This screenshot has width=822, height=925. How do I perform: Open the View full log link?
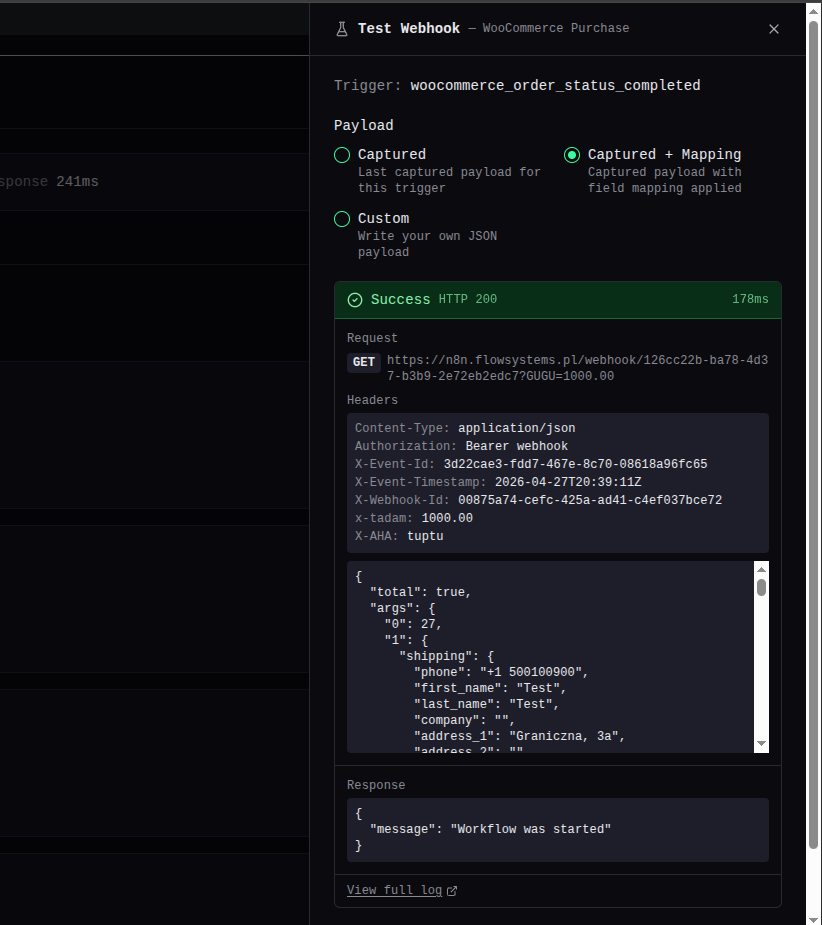tap(394, 890)
